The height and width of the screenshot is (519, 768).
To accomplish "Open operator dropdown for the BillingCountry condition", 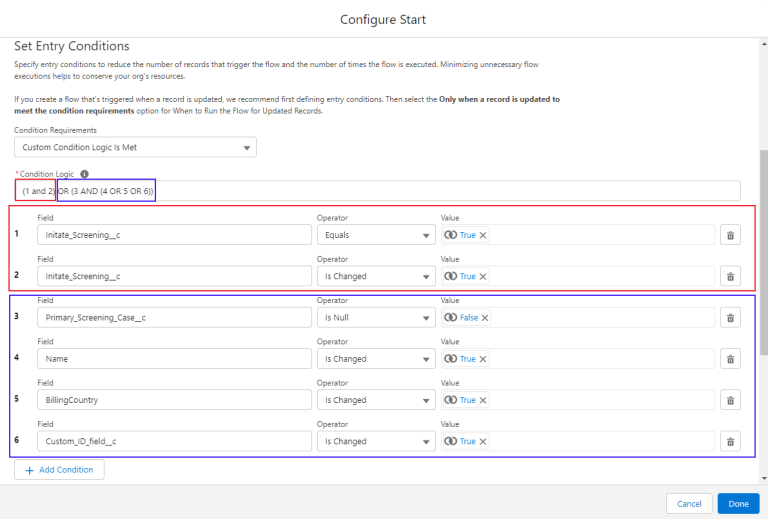I will pyautogui.click(x=376, y=400).
